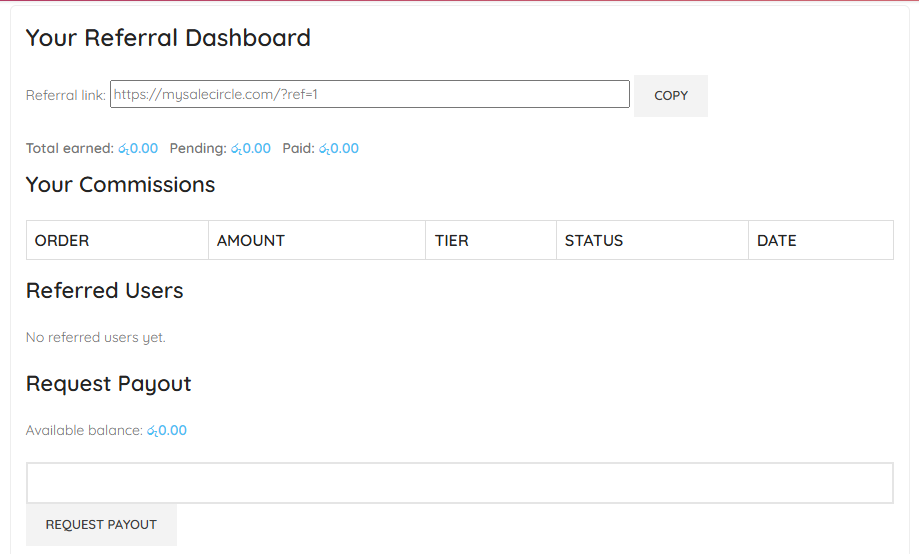Click the 'No referred users yet' message
The width and height of the screenshot is (919, 554).
[x=96, y=338]
